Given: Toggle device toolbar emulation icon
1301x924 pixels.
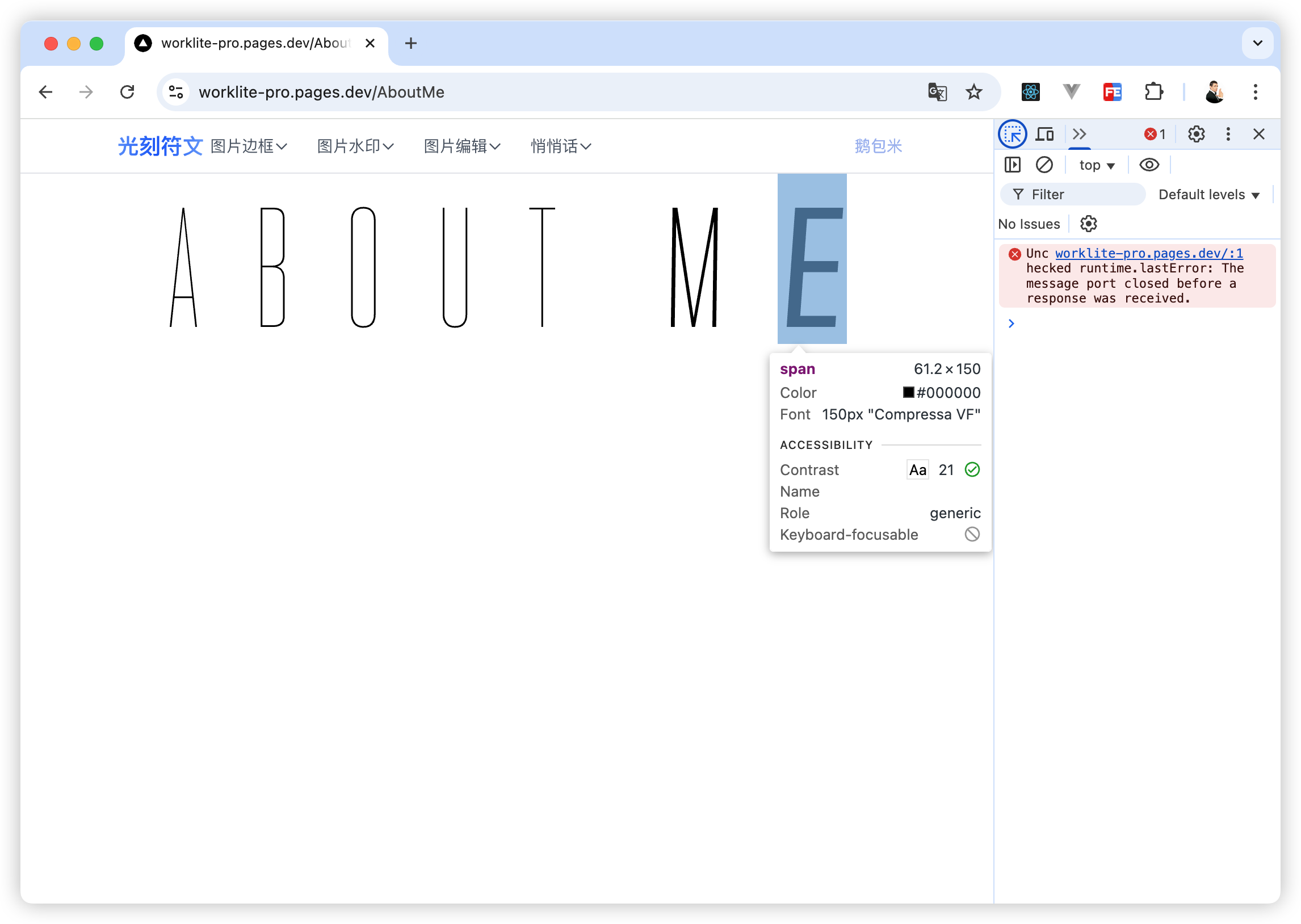Looking at the screenshot, I should (1044, 135).
